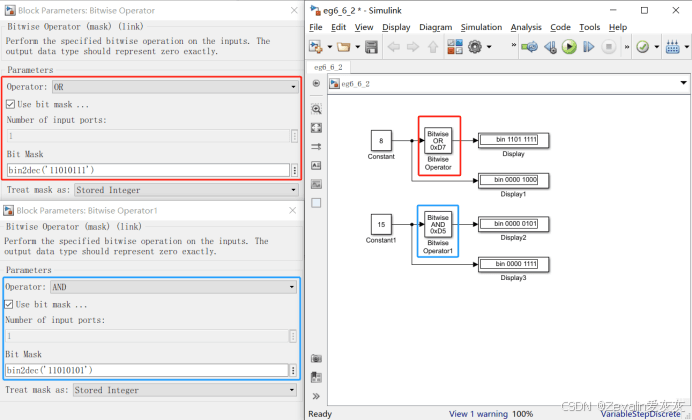
Task: Open the New Model dropdown arrow
Action: [330, 47]
